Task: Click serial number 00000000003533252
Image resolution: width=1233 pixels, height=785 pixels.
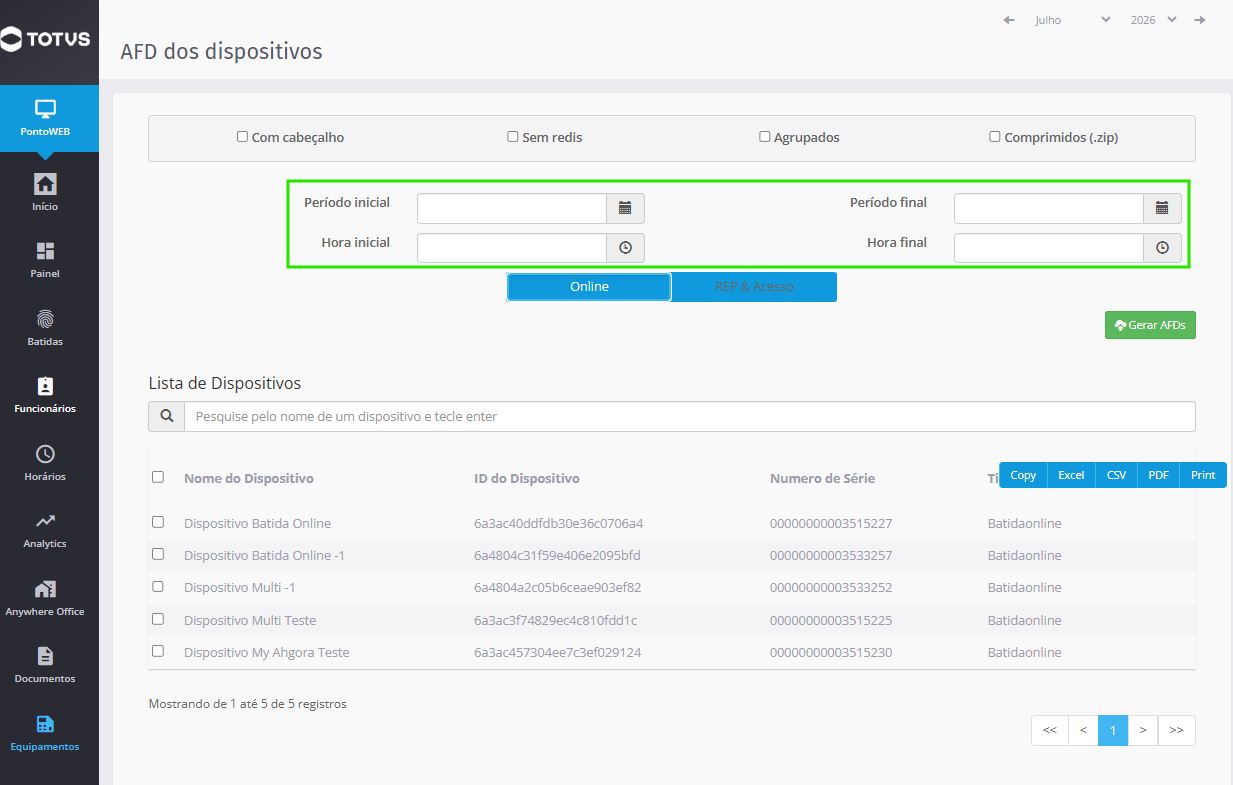Action: click(x=831, y=587)
